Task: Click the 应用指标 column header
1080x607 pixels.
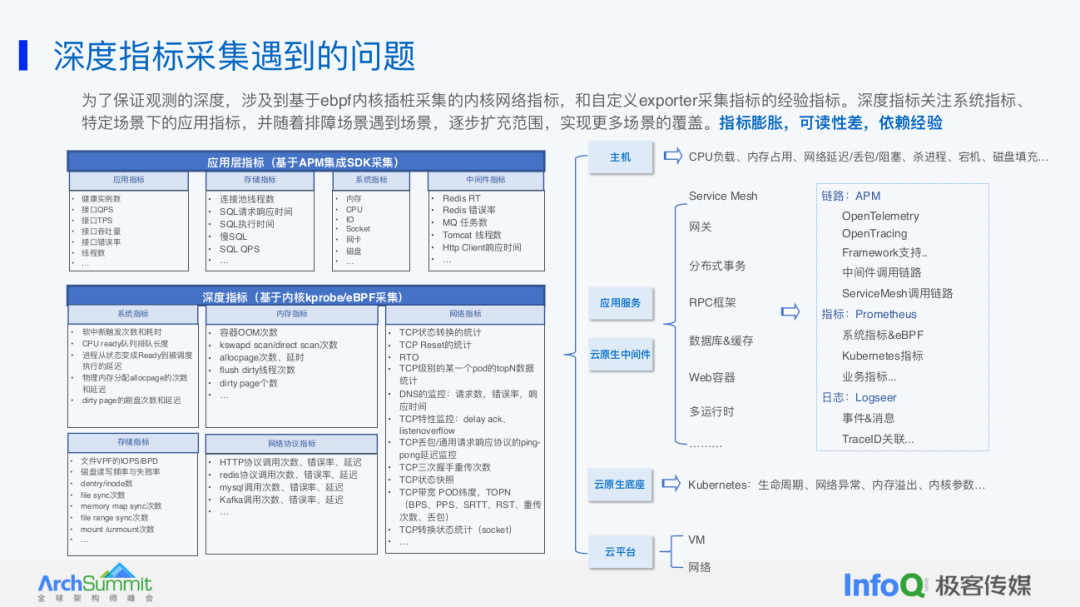Action: (129, 180)
